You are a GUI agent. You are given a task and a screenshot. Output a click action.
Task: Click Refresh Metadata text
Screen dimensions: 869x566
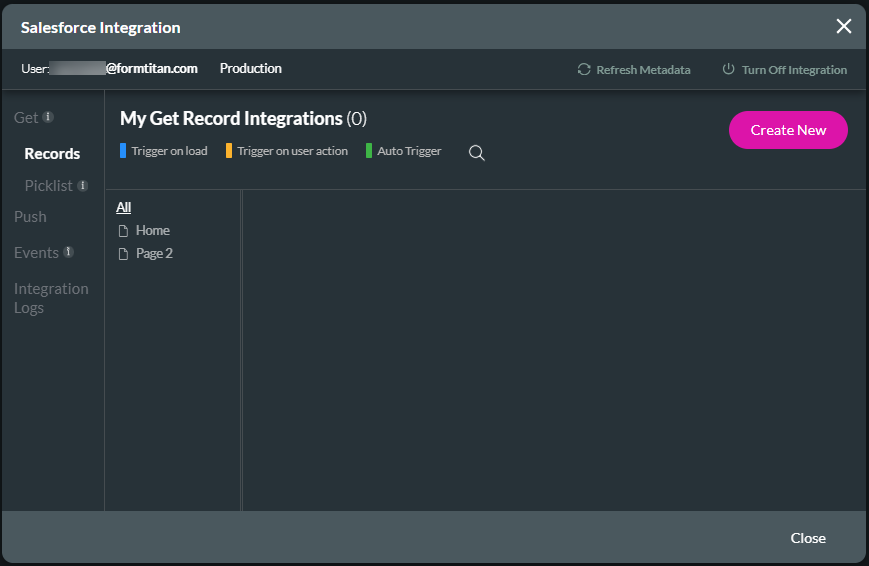[643, 70]
